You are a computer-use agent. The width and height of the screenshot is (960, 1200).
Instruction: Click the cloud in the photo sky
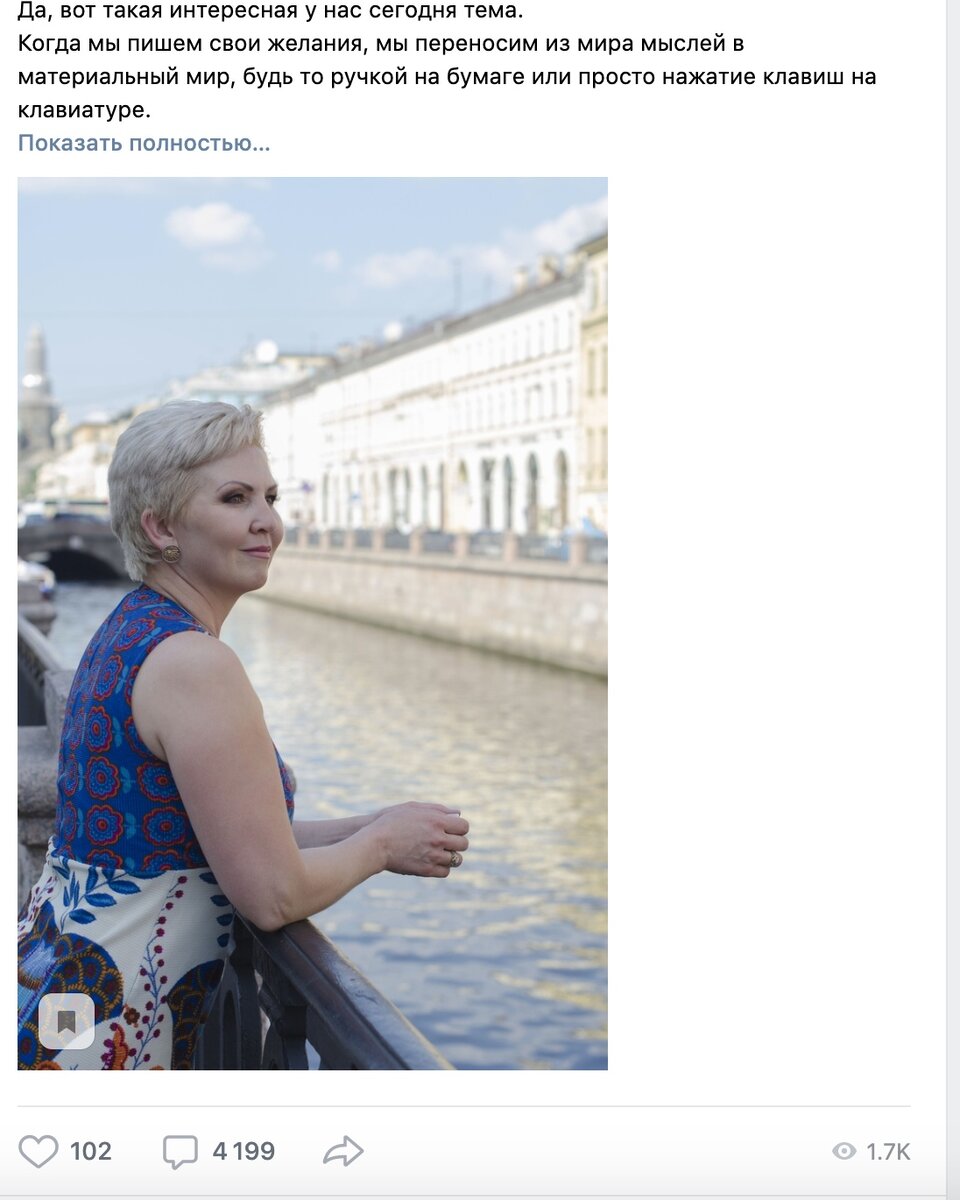(x=212, y=226)
